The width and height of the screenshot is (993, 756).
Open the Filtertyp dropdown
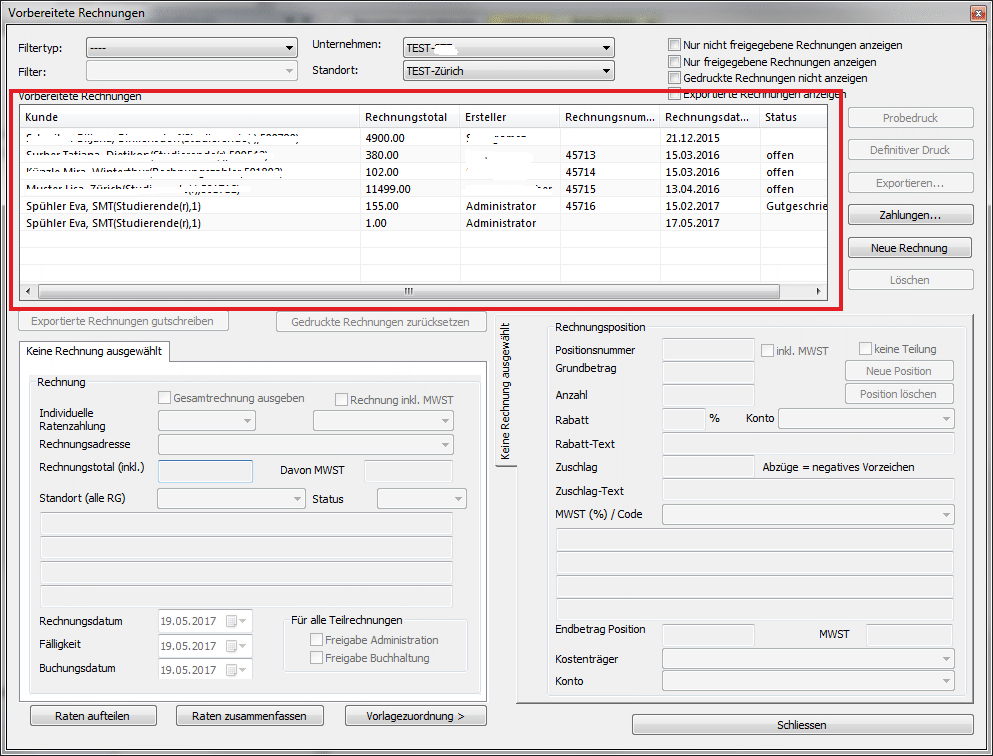coord(191,47)
